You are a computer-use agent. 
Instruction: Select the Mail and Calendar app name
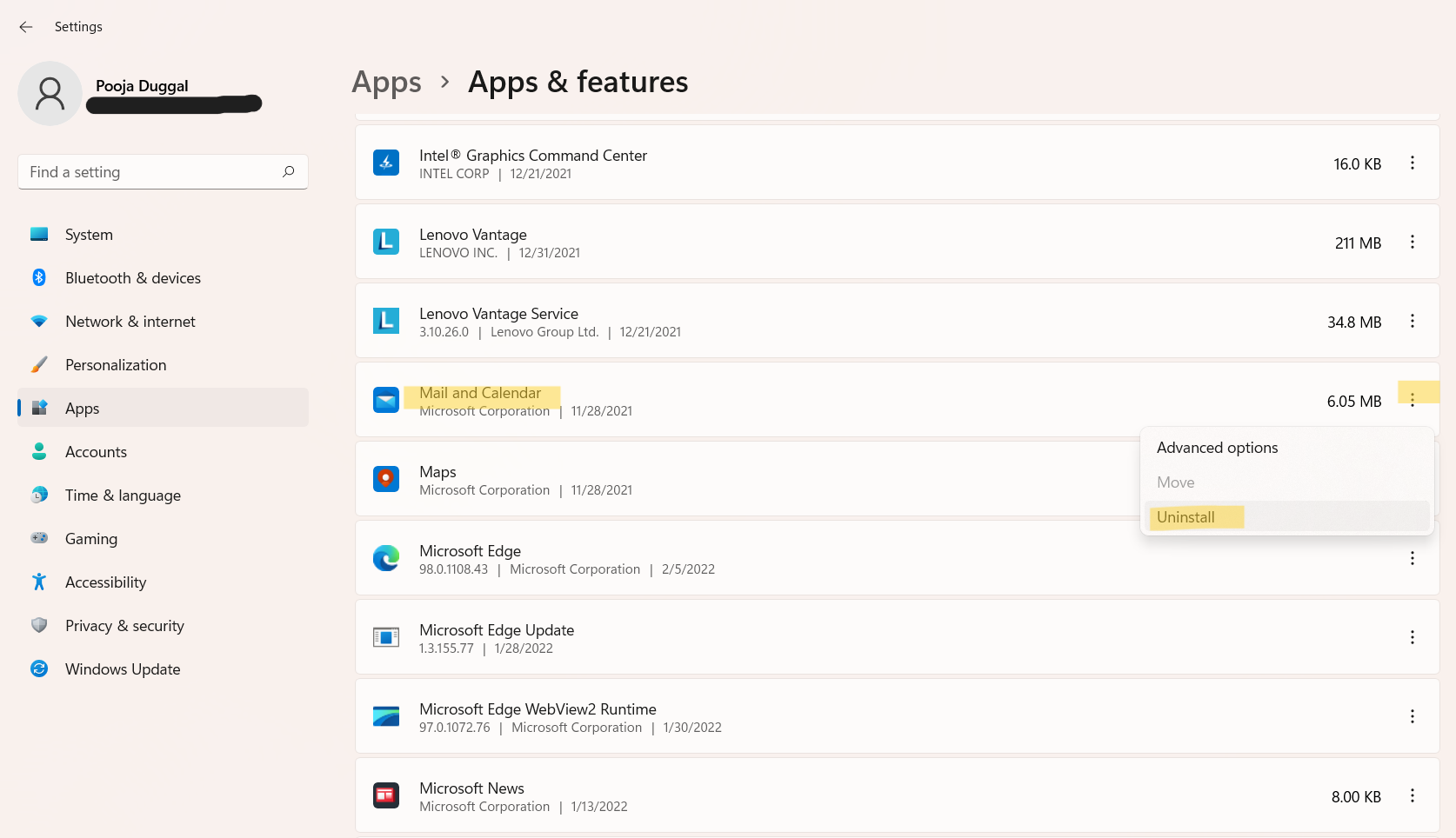click(480, 393)
